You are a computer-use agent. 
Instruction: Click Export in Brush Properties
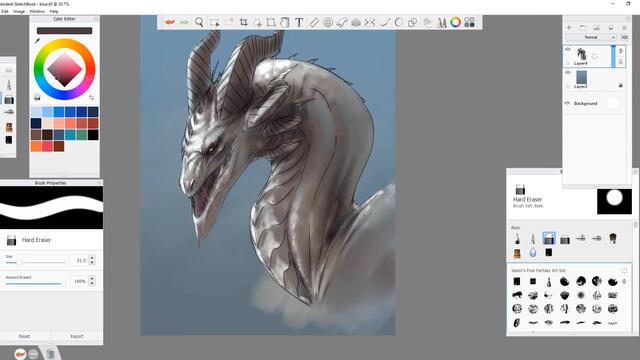coord(77,336)
